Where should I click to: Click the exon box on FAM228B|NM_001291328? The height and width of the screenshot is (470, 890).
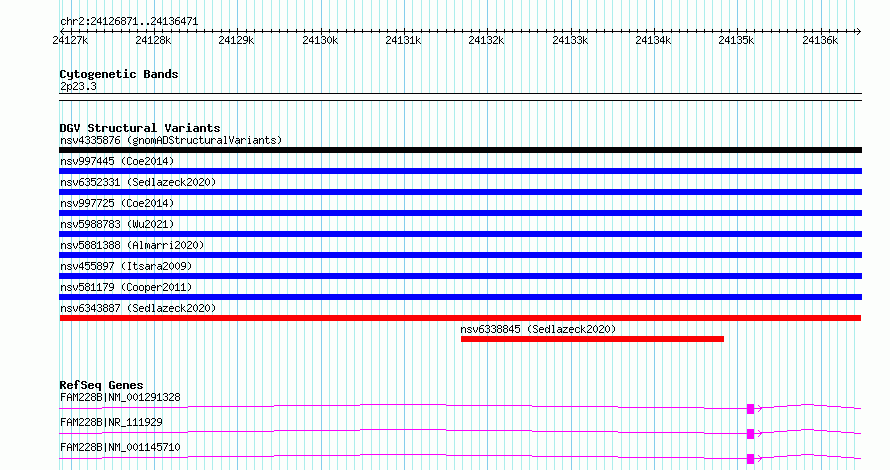click(750, 409)
